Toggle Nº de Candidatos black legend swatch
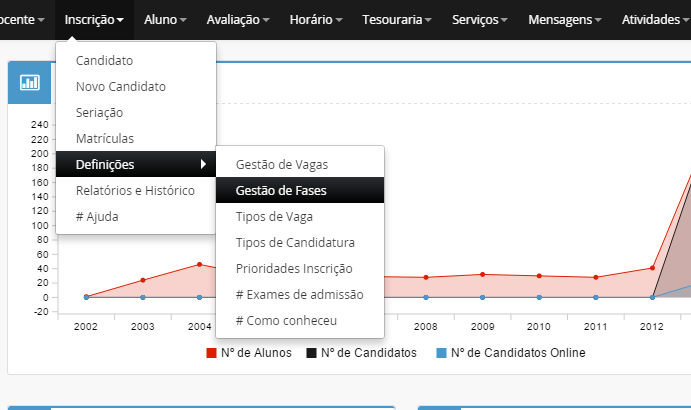The width and height of the screenshot is (691, 410). click(311, 353)
